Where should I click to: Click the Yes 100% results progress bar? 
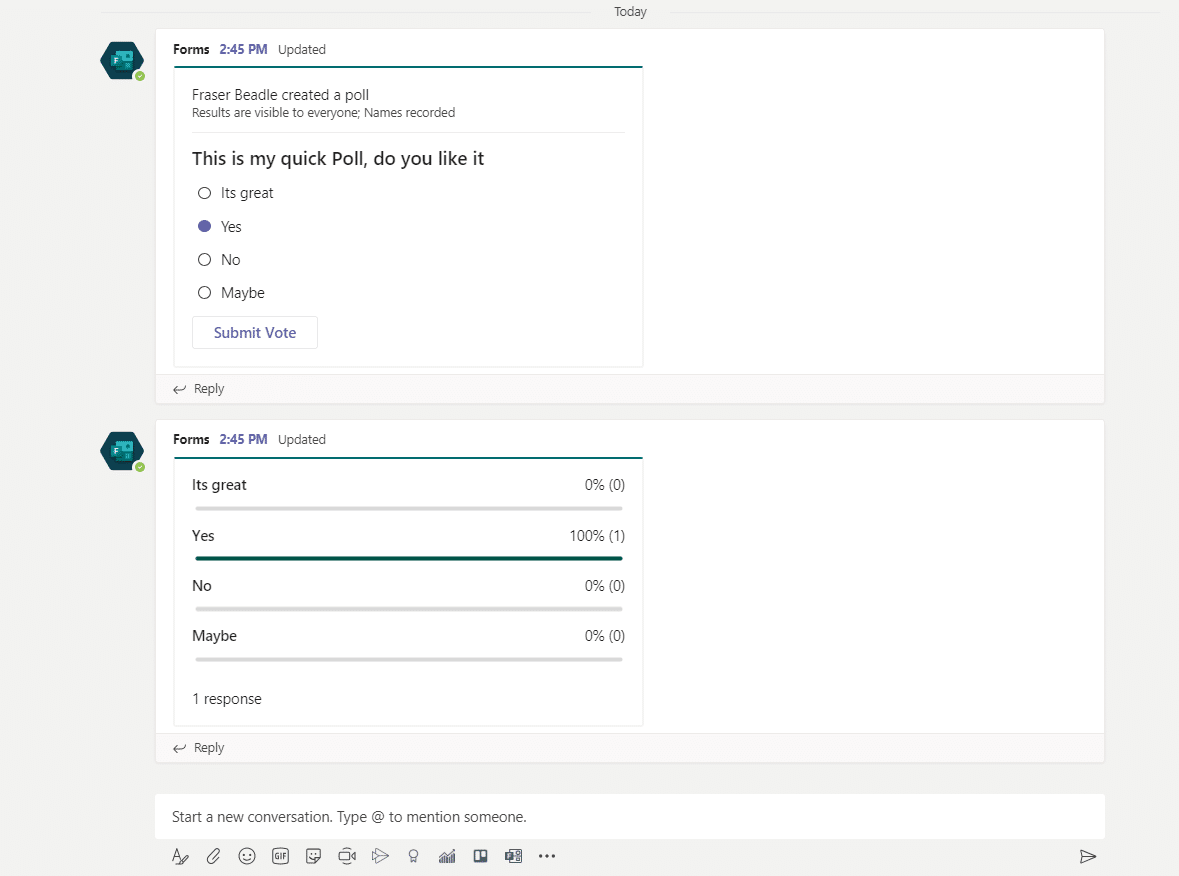pos(408,559)
